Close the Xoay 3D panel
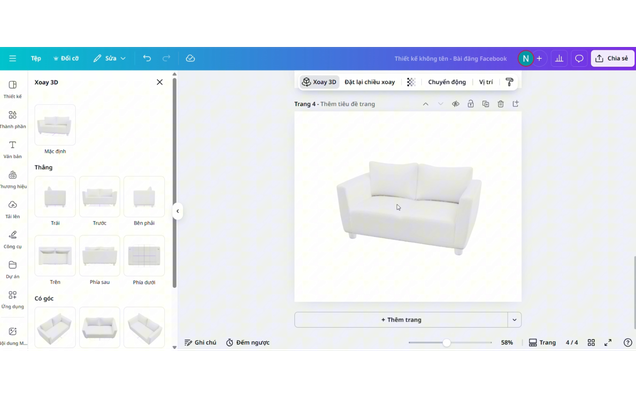This screenshot has height=398, width=636. [x=160, y=82]
